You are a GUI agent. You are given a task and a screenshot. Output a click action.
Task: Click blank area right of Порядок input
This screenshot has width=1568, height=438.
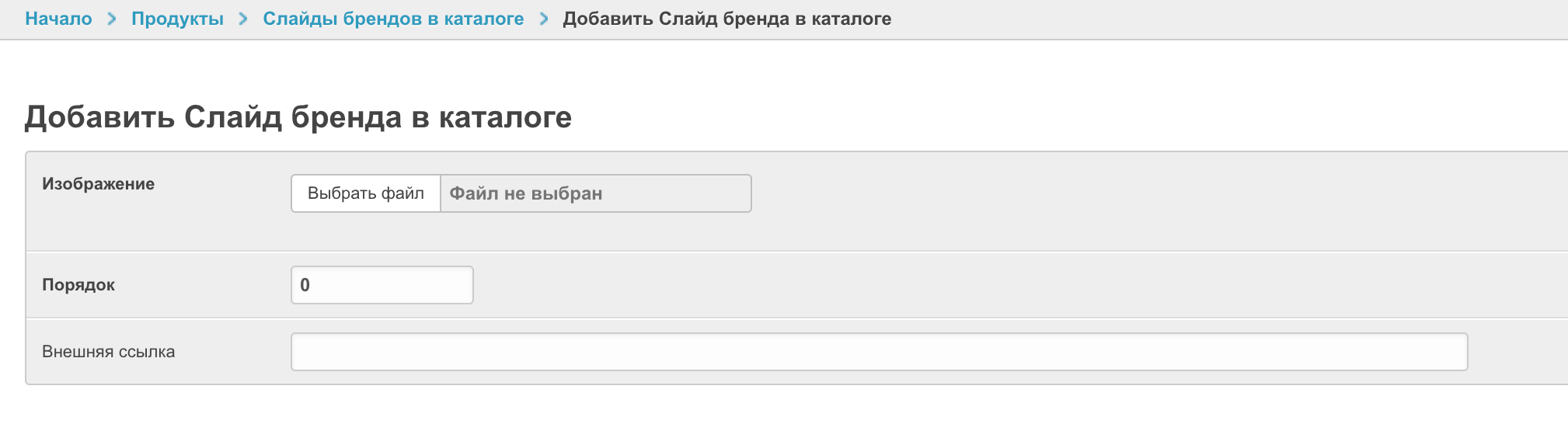(x=932, y=285)
